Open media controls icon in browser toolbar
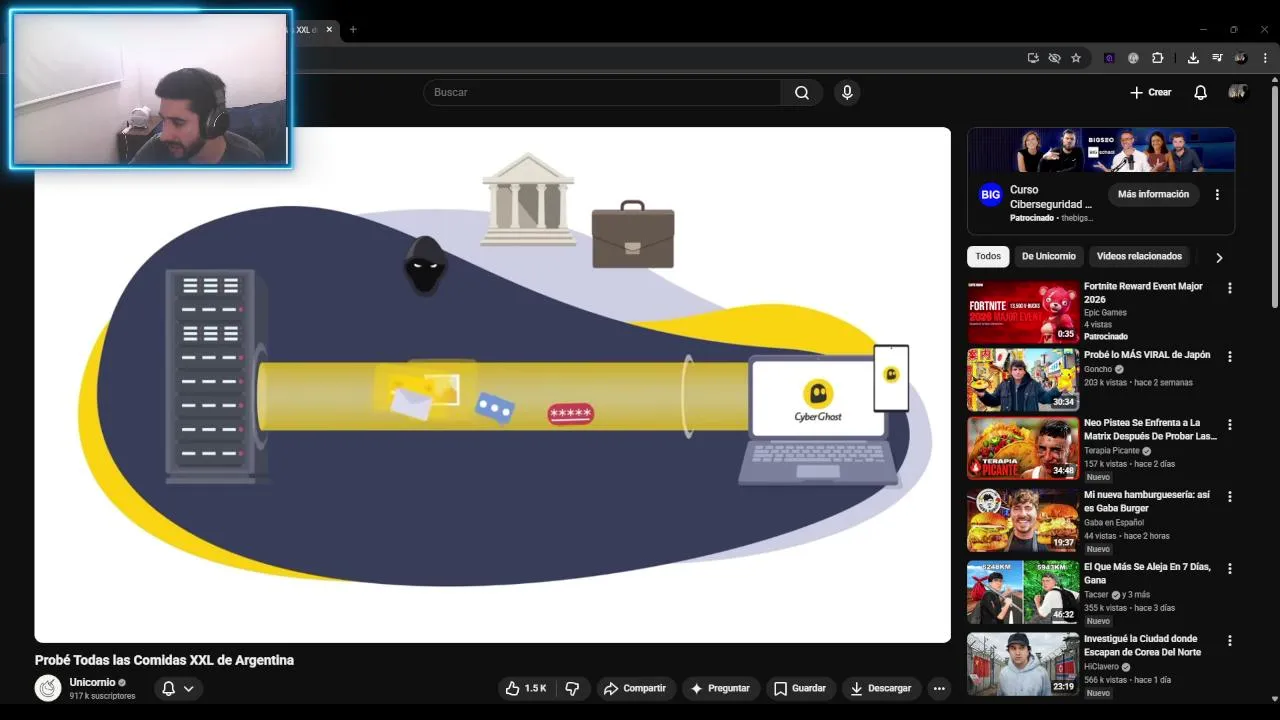The width and height of the screenshot is (1280, 720). pyautogui.click(x=1217, y=58)
